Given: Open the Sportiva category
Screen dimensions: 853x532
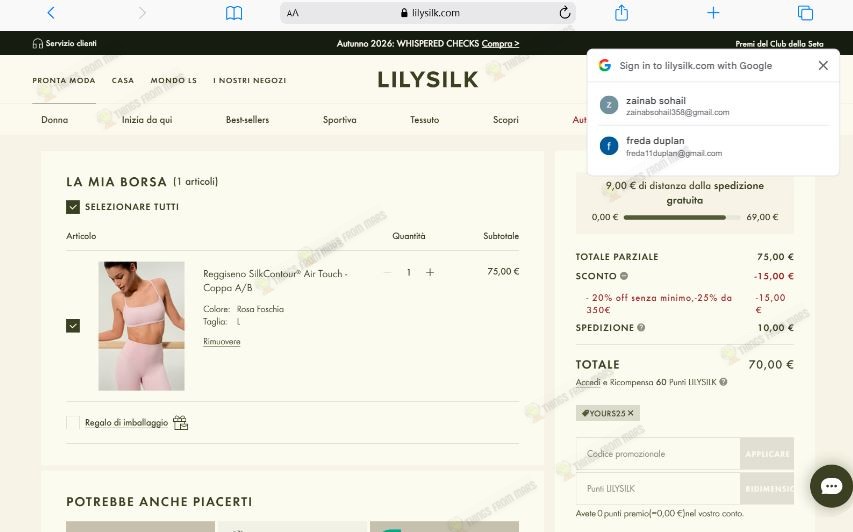Looking at the screenshot, I should [x=339, y=120].
